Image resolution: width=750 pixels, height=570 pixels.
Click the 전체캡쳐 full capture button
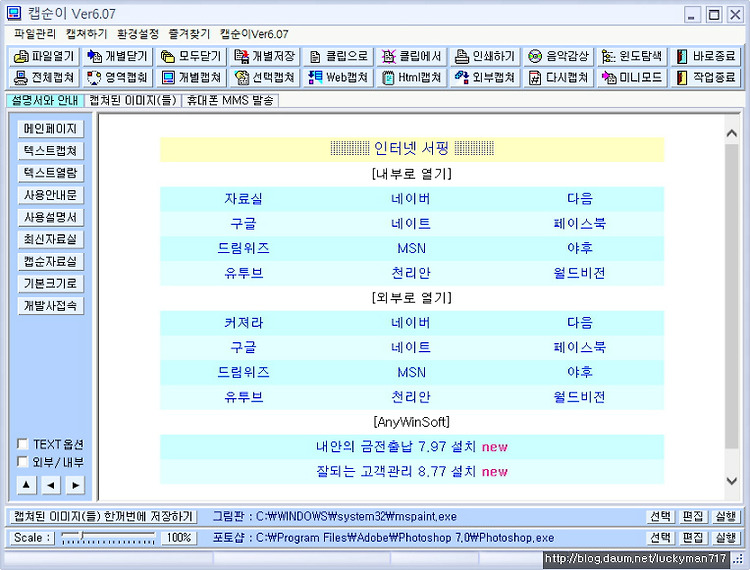coord(44,77)
